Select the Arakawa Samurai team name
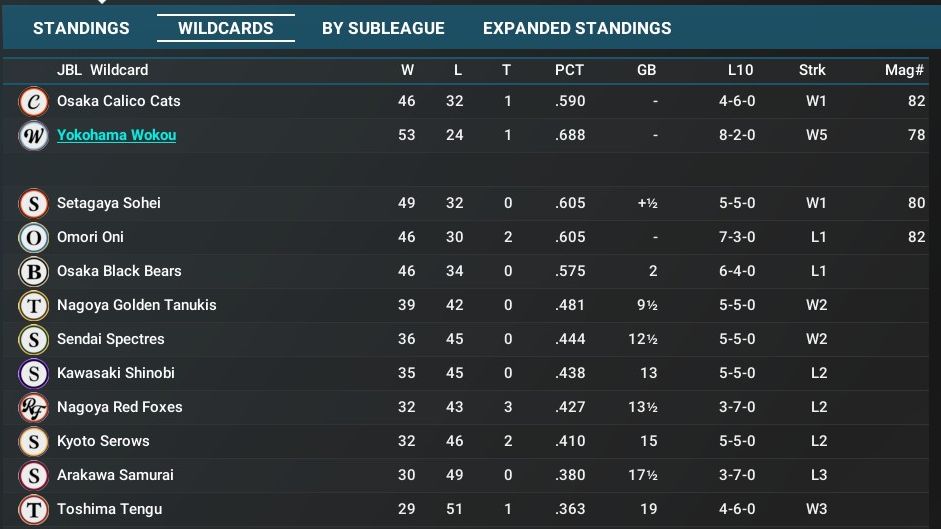 [x=115, y=475]
